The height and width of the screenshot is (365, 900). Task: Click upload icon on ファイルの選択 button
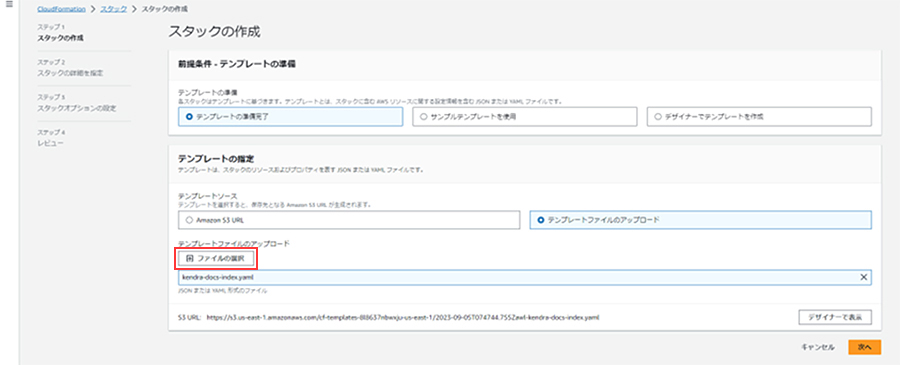[190, 259]
